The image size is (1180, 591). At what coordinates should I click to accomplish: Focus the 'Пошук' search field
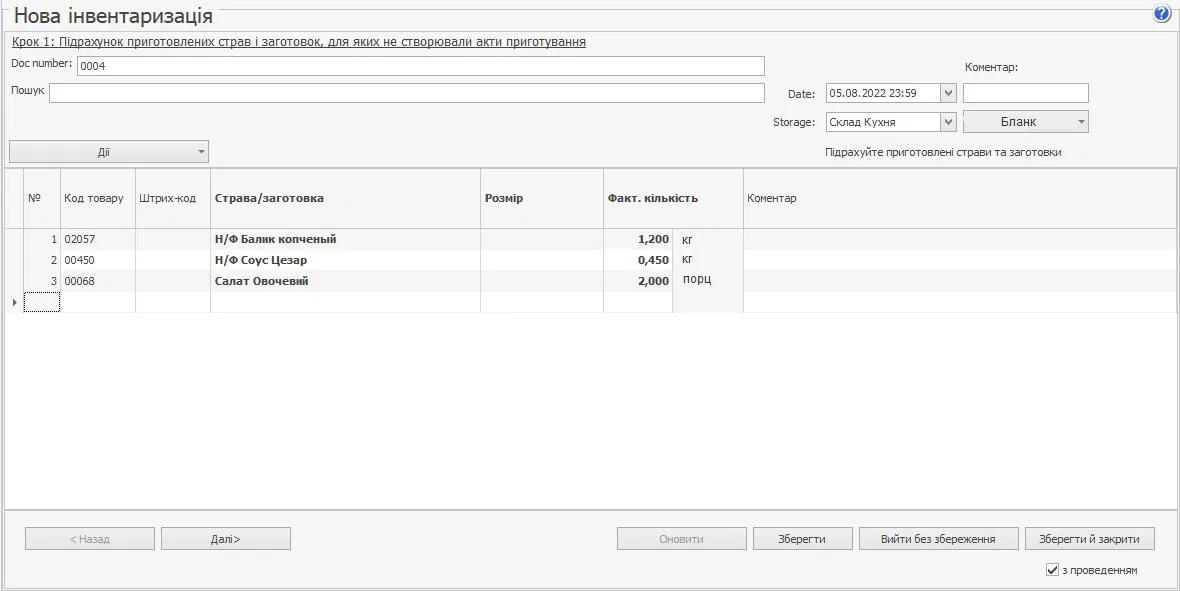tap(406, 93)
